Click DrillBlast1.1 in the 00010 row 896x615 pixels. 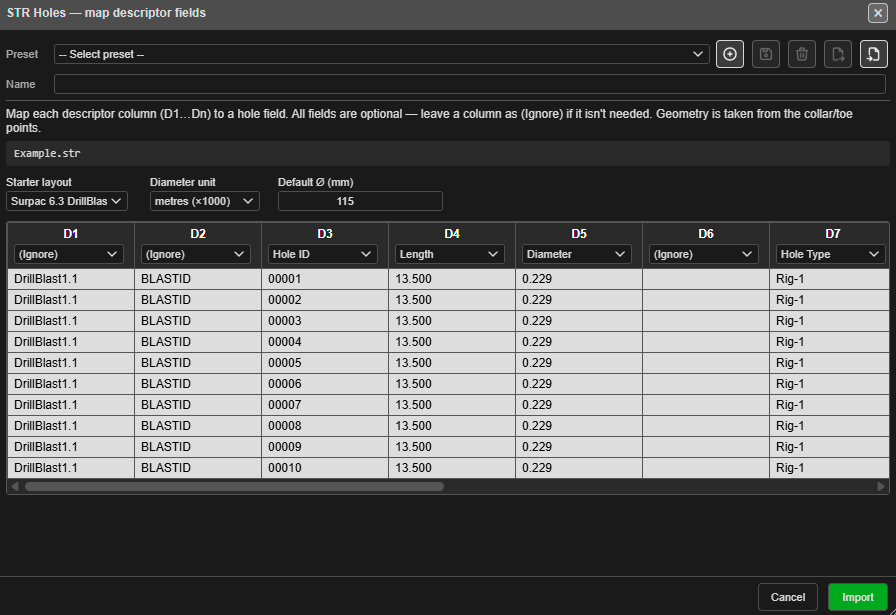[x=71, y=468]
